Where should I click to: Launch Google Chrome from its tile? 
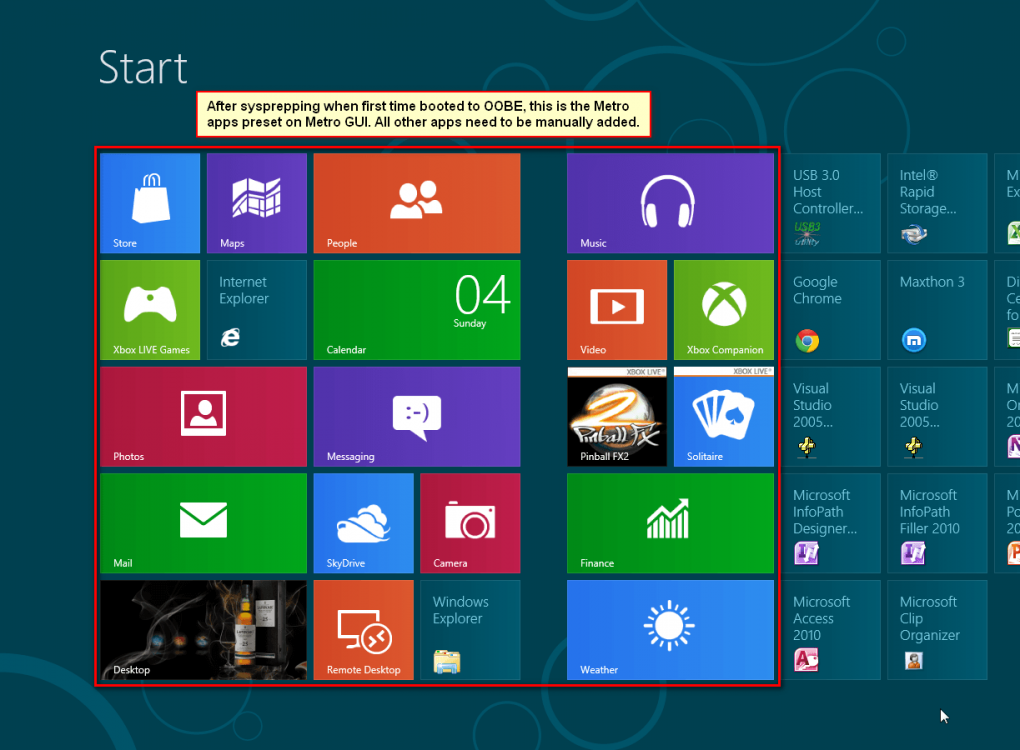(830, 309)
